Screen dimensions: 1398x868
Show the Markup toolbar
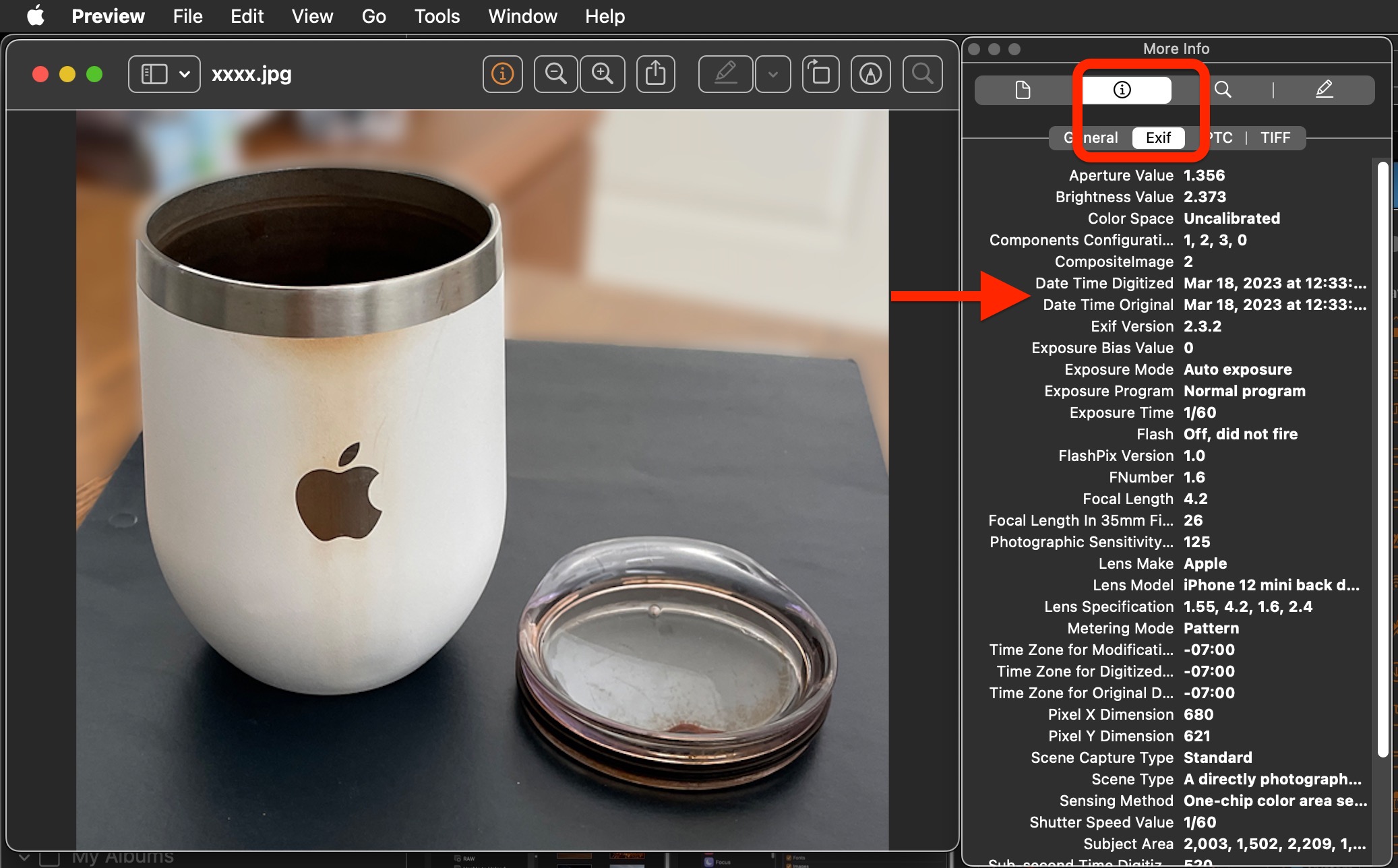870,73
